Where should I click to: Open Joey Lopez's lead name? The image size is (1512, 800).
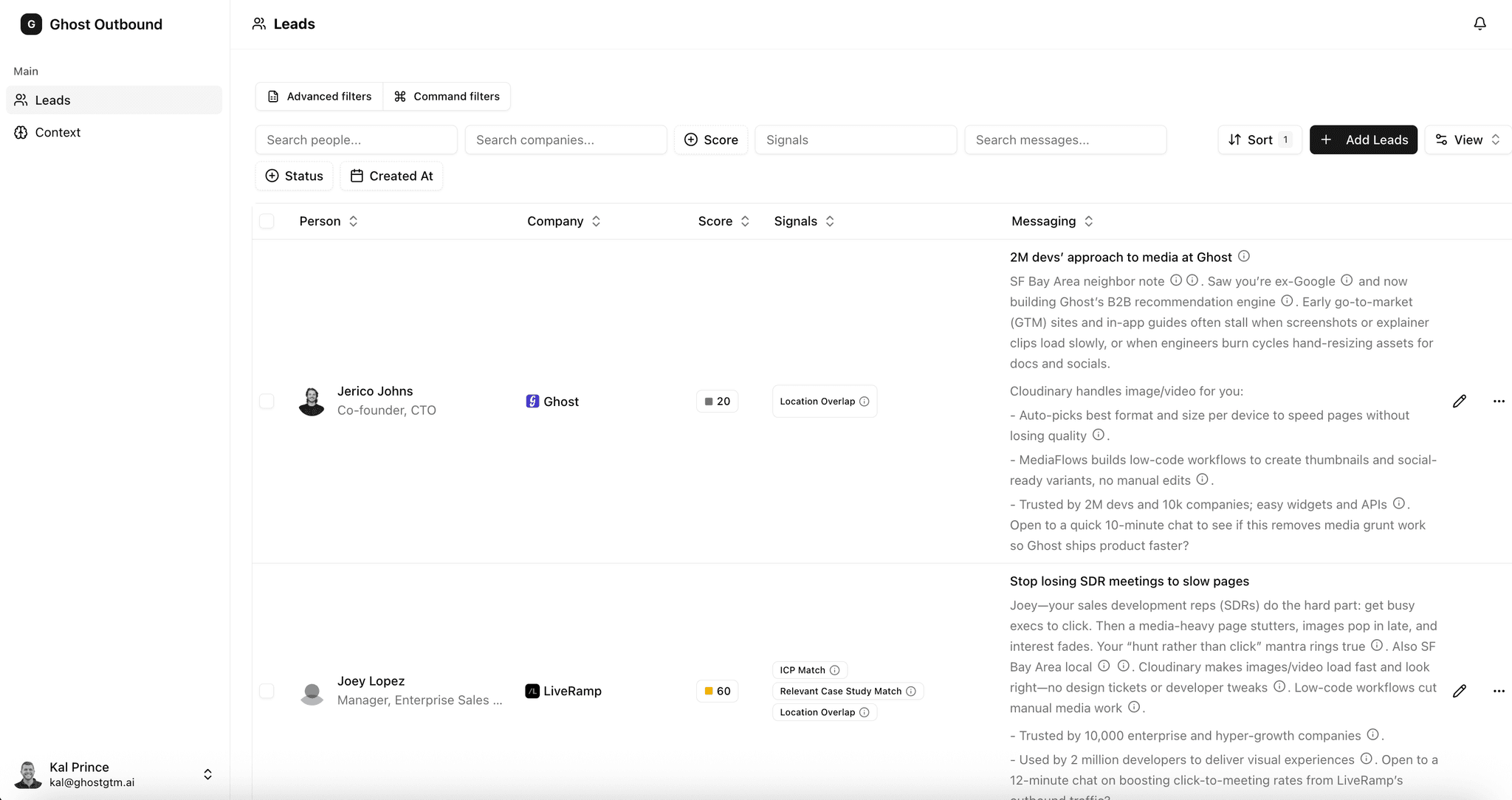(371, 681)
